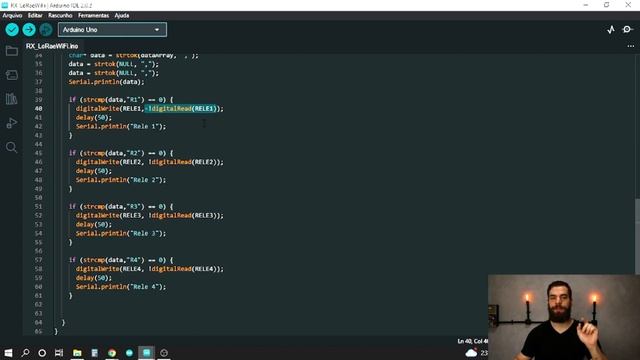Open the Sketchbook folder sidebar icon
640x360 pixels.
point(11,51)
